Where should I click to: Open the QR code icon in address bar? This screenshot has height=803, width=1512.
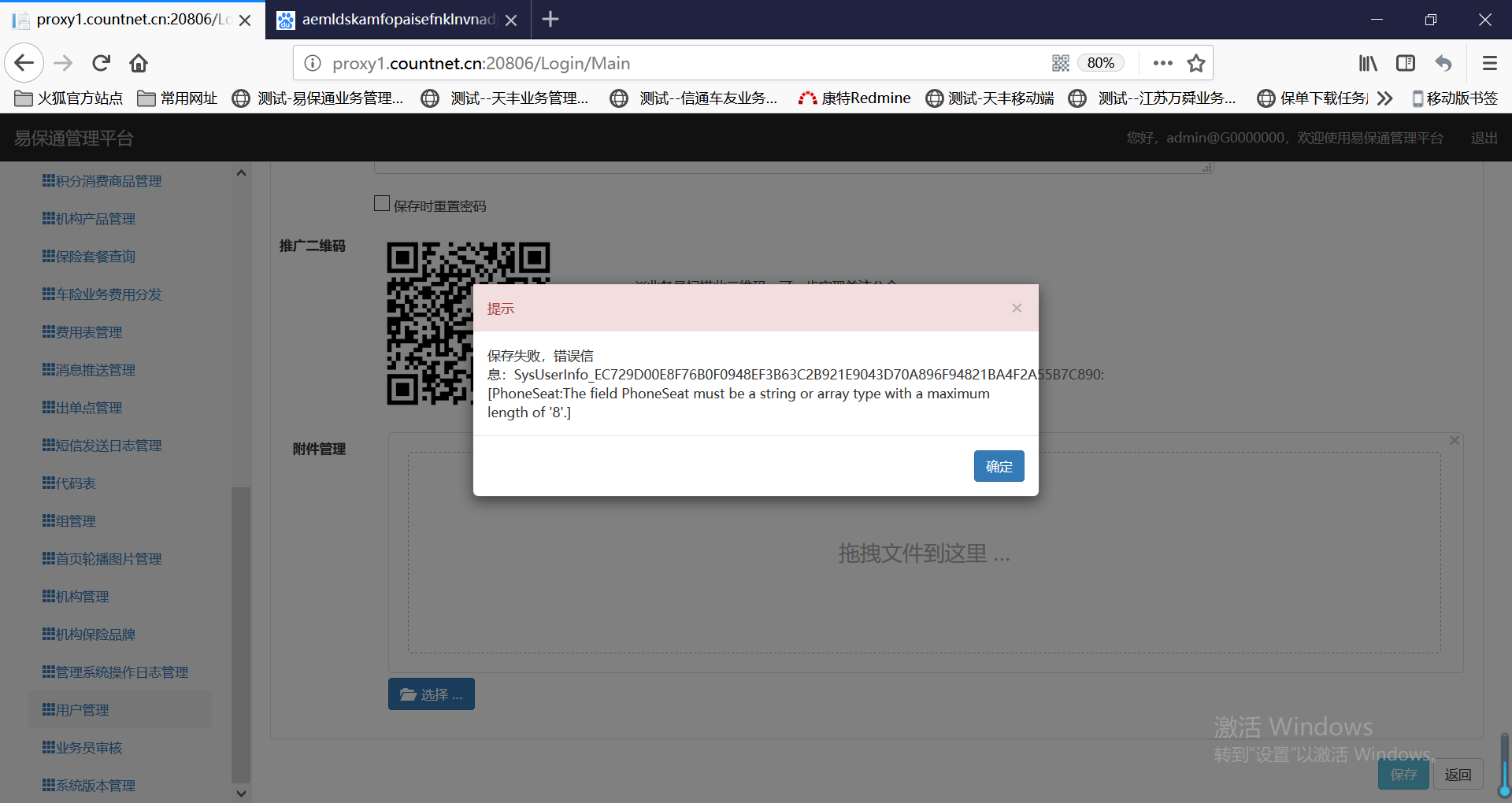click(1061, 63)
